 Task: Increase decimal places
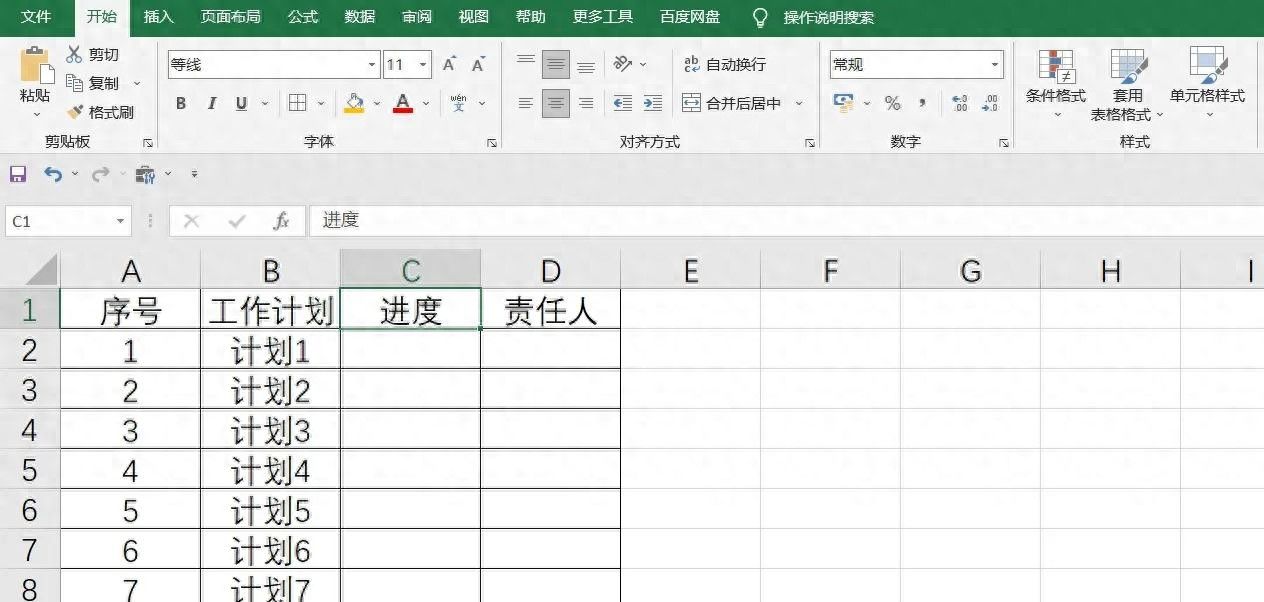click(960, 103)
